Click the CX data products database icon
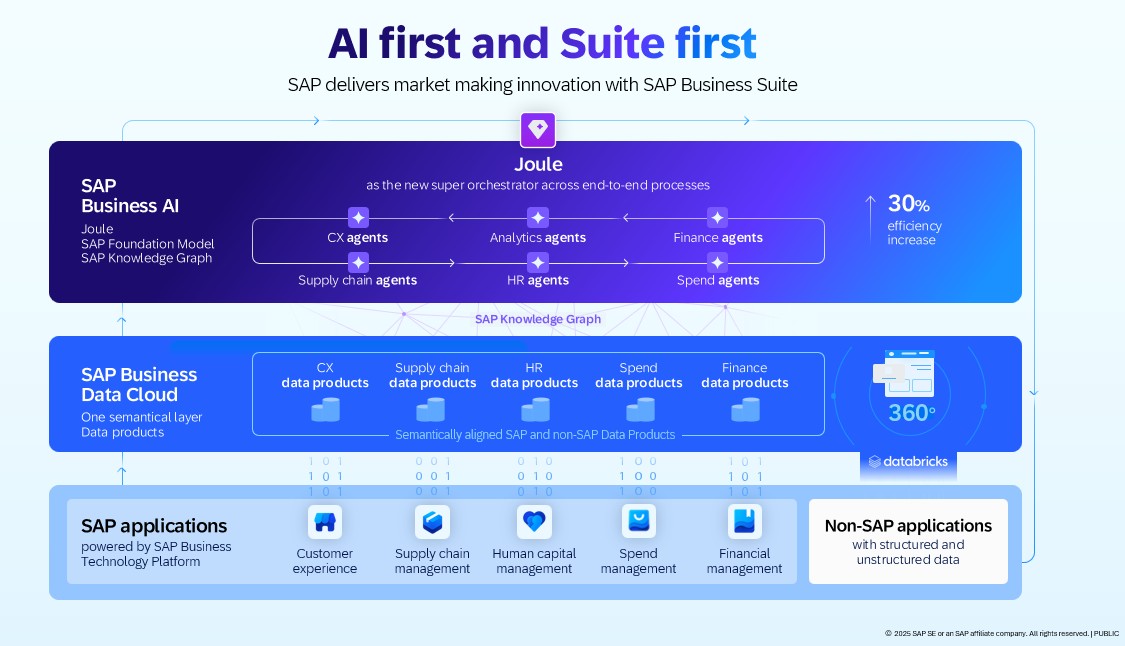 pyautogui.click(x=325, y=409)
